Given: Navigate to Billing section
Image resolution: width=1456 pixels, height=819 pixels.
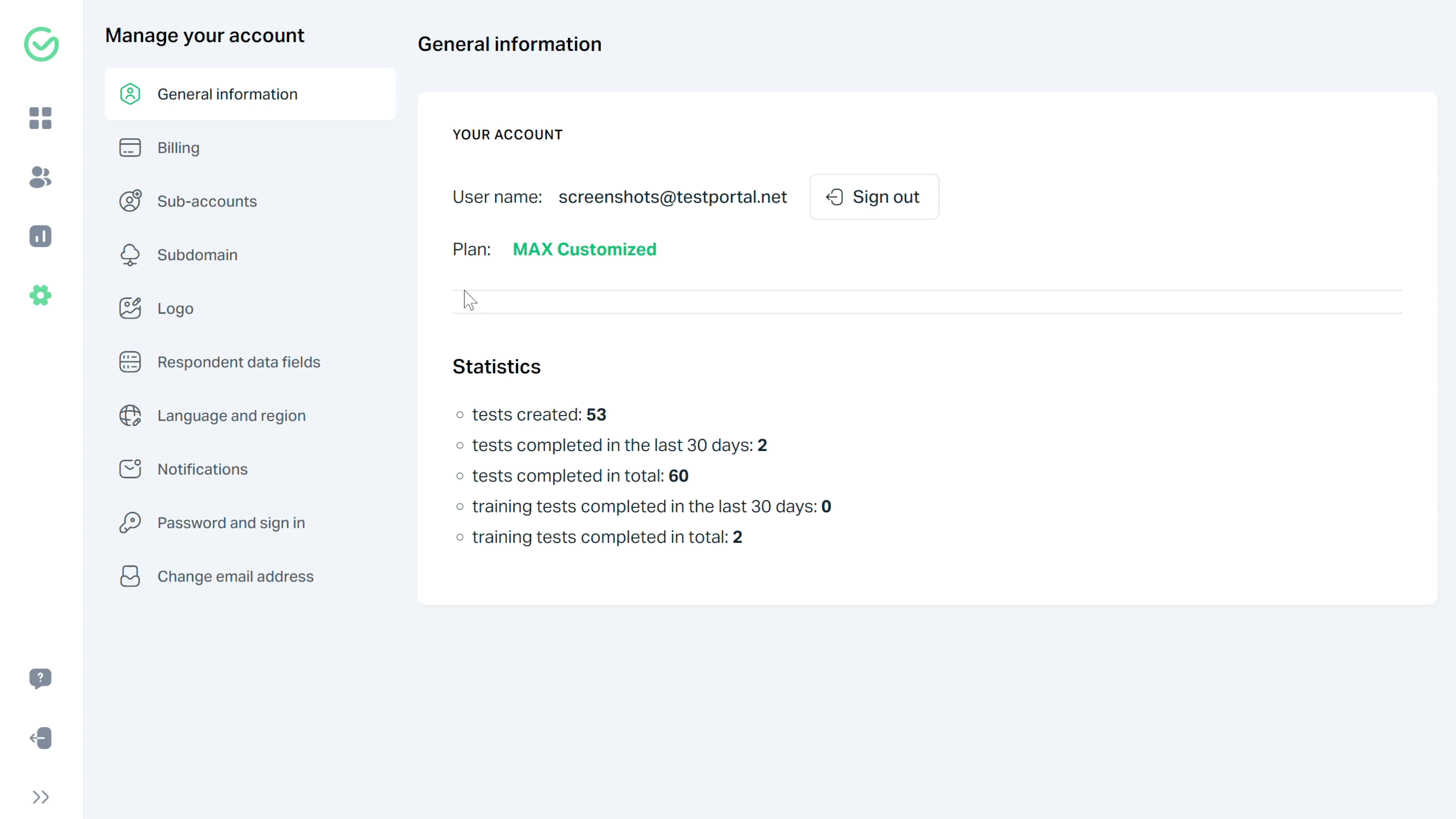Looking at the screenshot, I should (x=178, y=147).
